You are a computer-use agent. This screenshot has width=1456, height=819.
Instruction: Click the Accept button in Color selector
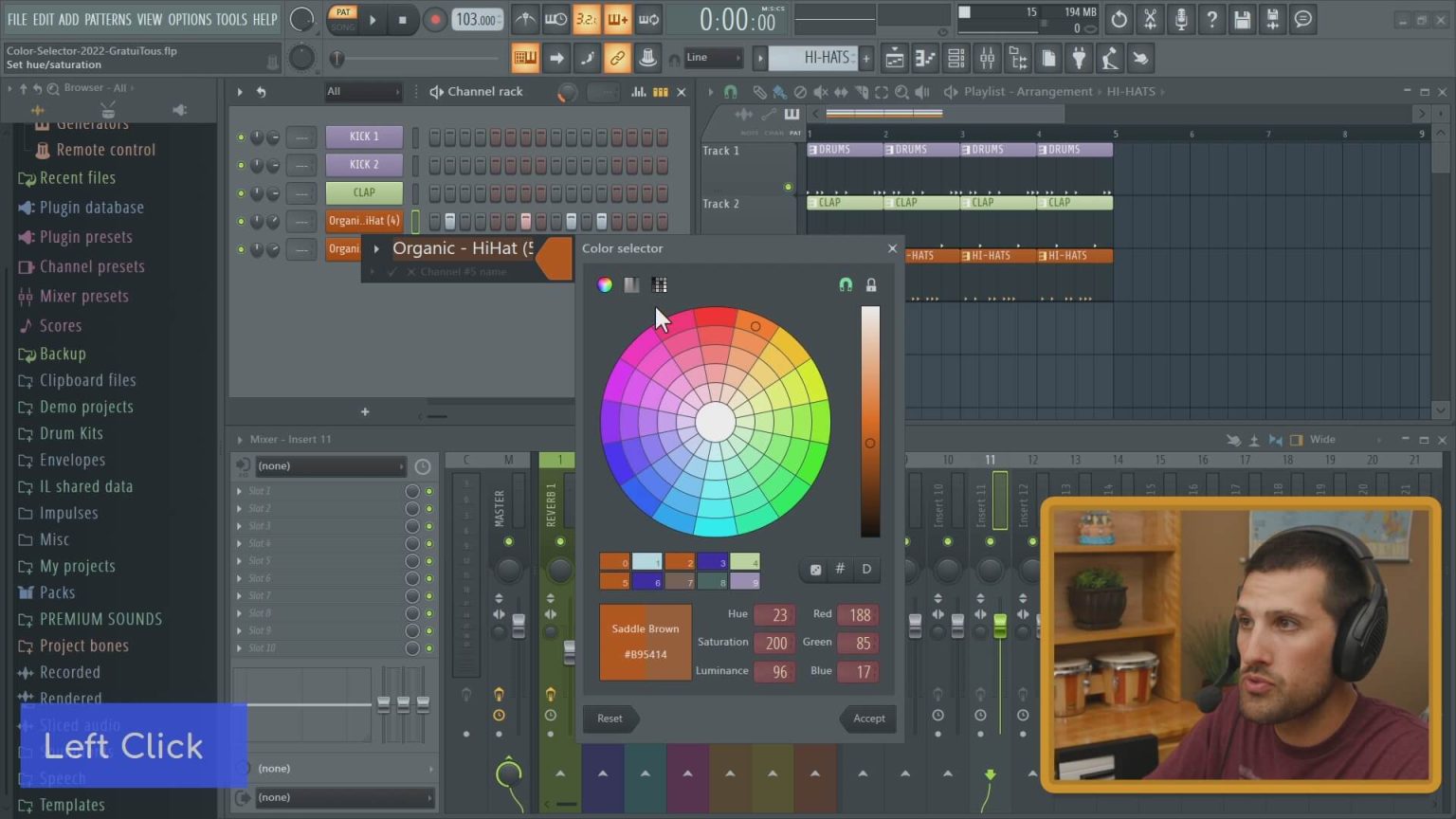(x=868, y=719)
